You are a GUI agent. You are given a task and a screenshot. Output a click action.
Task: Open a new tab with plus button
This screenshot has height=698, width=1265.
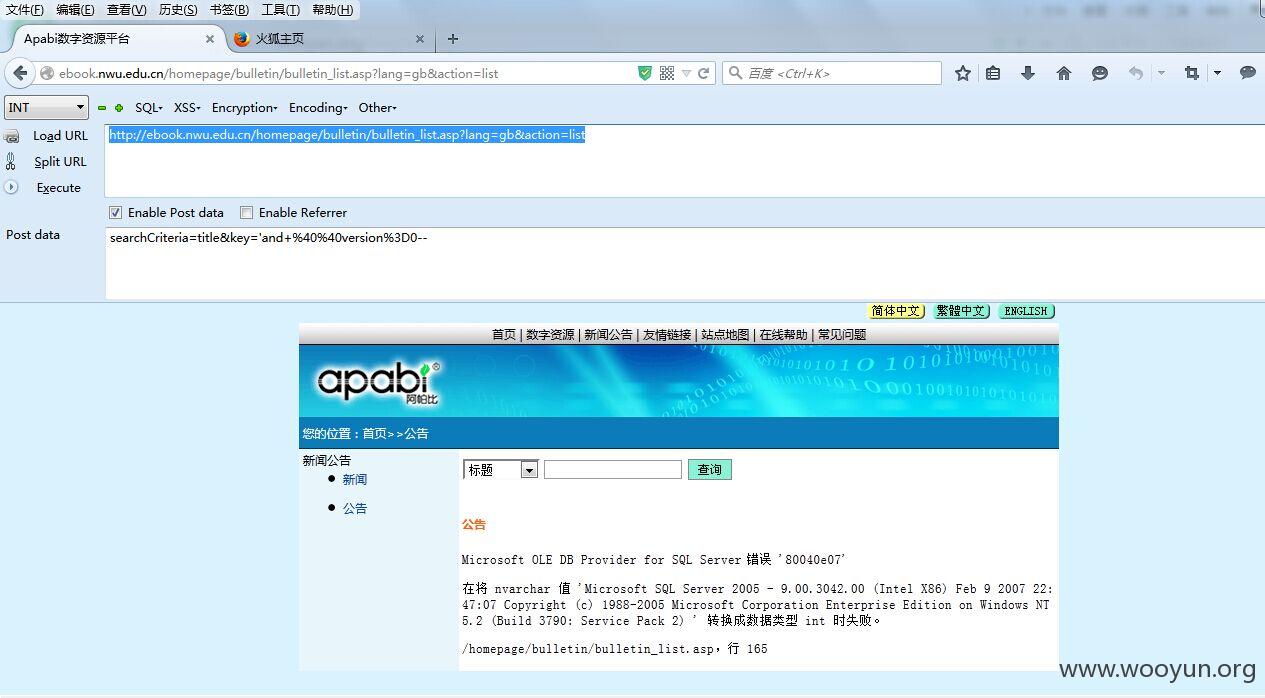pyautogui.click(x=453, y=39)
